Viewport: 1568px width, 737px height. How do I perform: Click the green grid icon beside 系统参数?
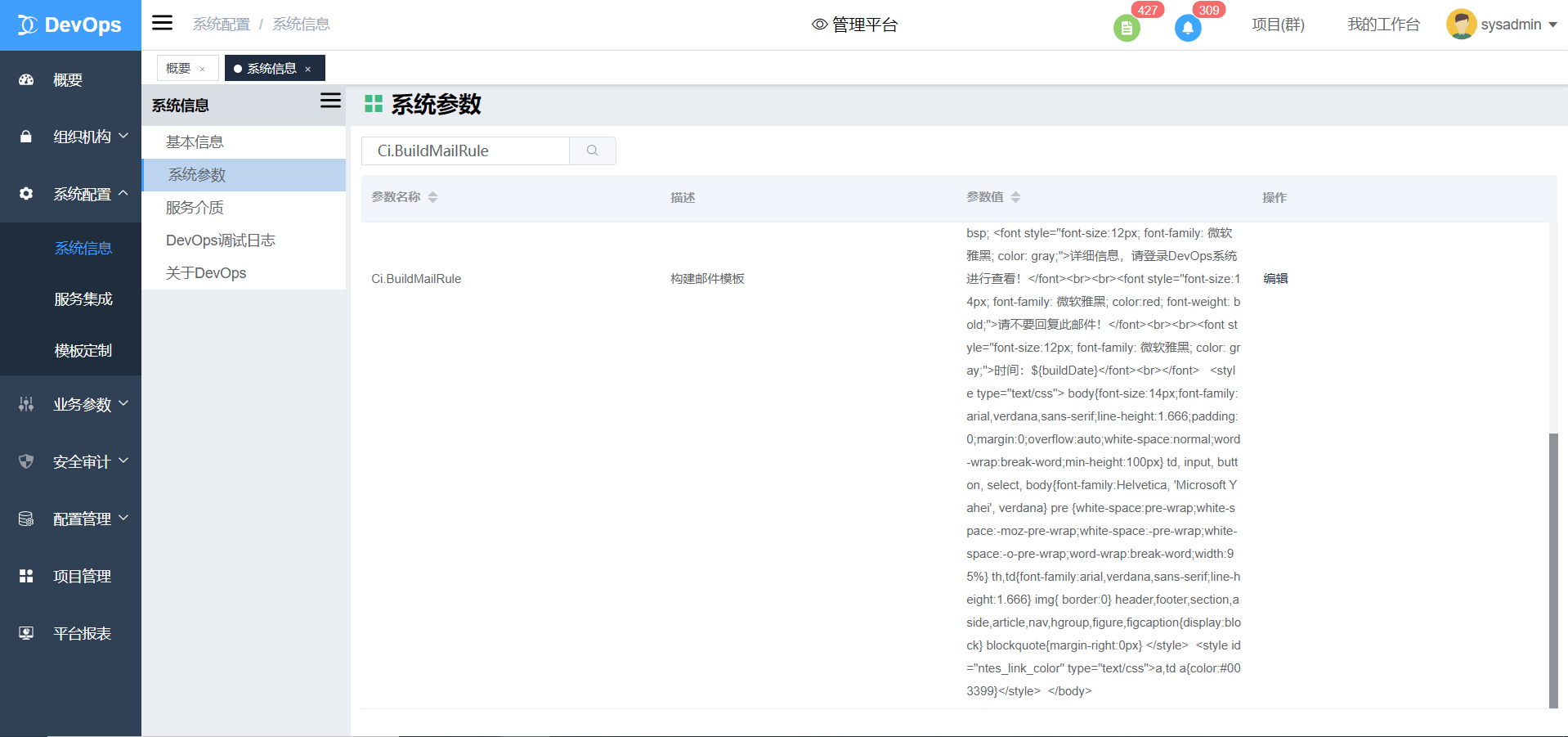pos(374,104)
